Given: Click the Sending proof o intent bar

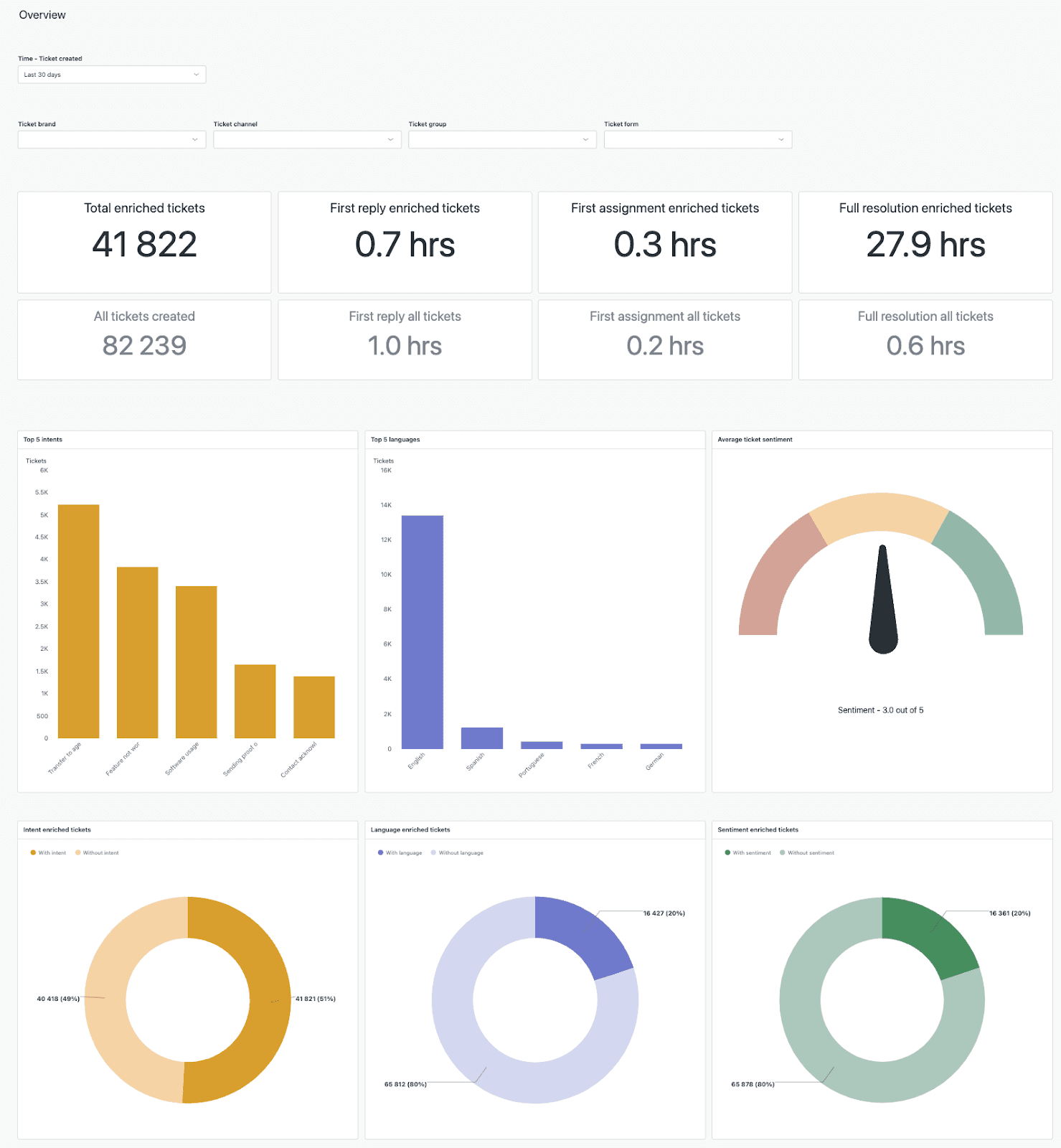Looking at the screenshot, I should pos(255,701).
